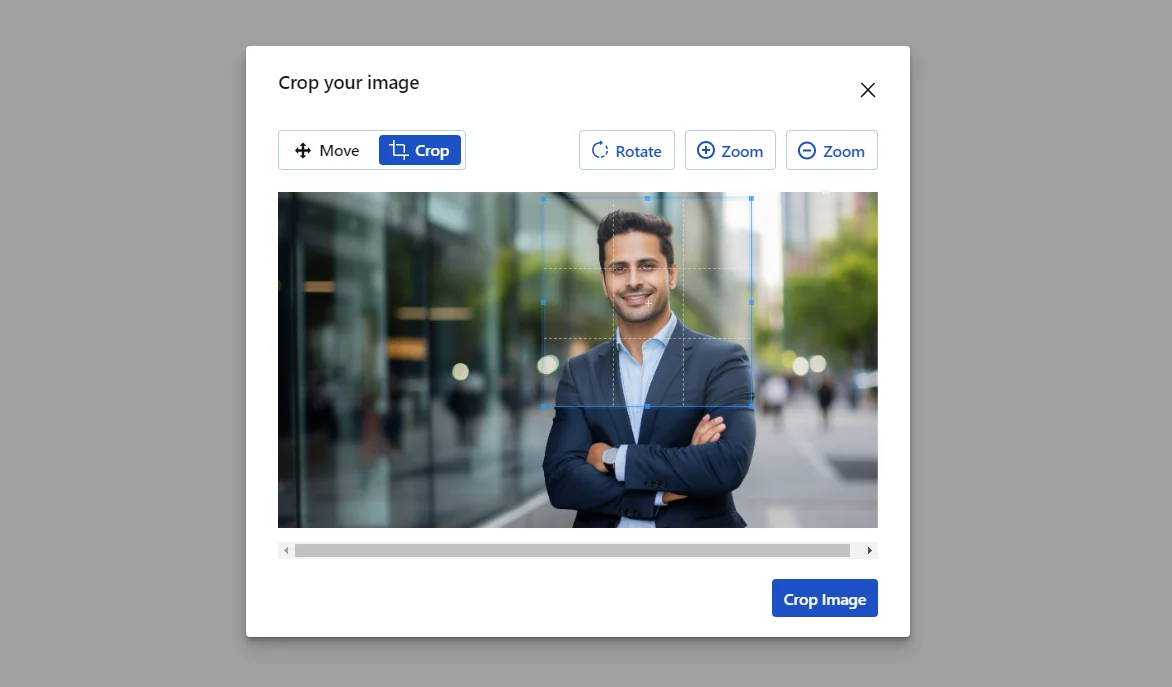This screenshot has width=1172, height=687.
Task: Click the horizontal scrollbar thumb
Action: click(x=572, y=551)
